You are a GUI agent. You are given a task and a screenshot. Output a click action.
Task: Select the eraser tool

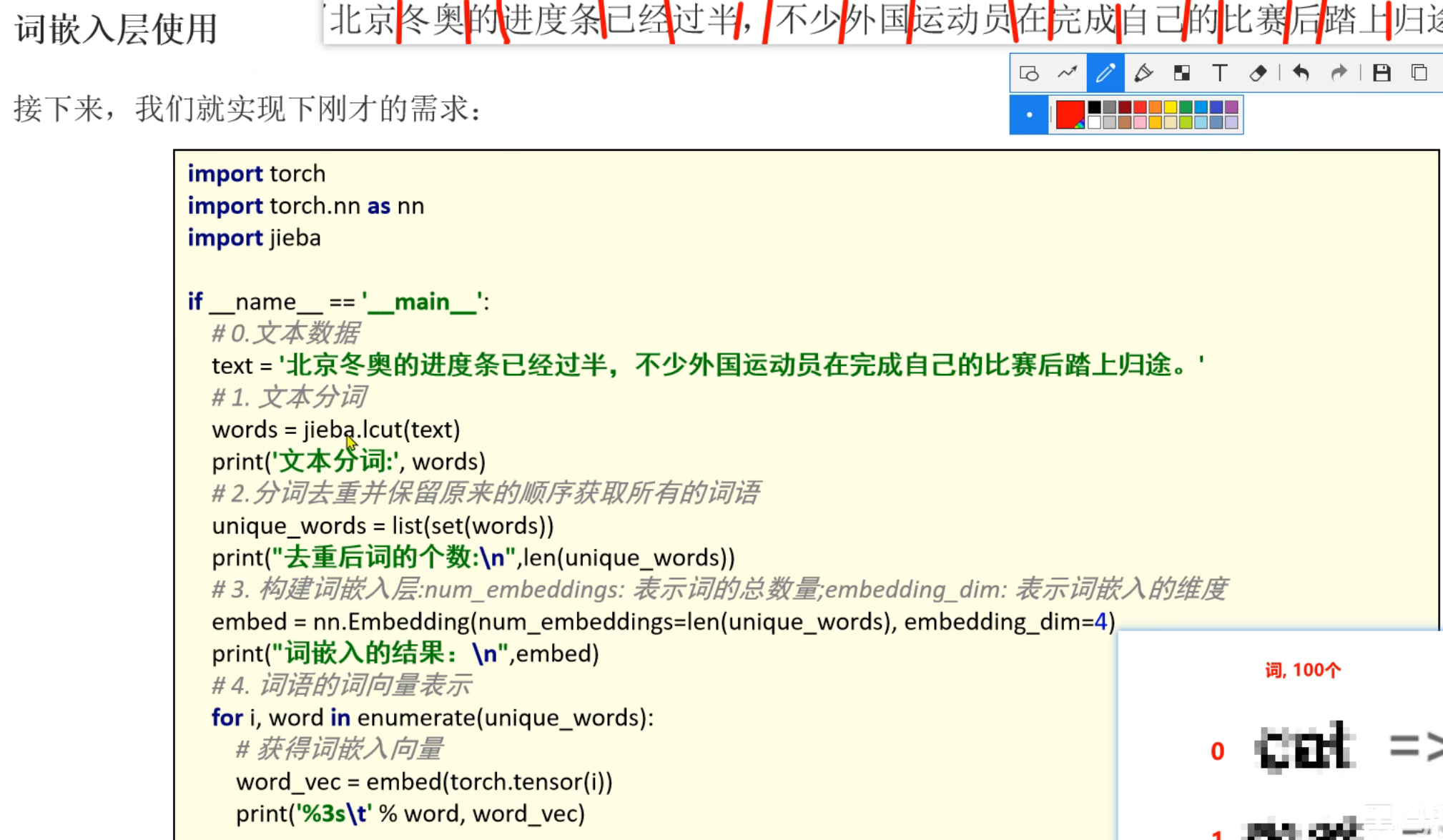tap(1258, 73)
